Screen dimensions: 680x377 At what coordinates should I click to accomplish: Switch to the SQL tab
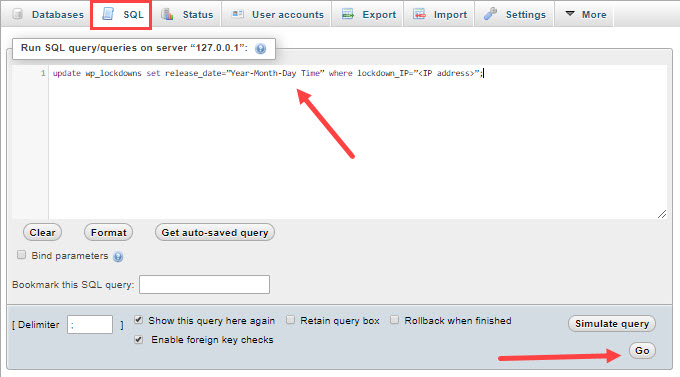pyautogui.click(x=121, y=15)
